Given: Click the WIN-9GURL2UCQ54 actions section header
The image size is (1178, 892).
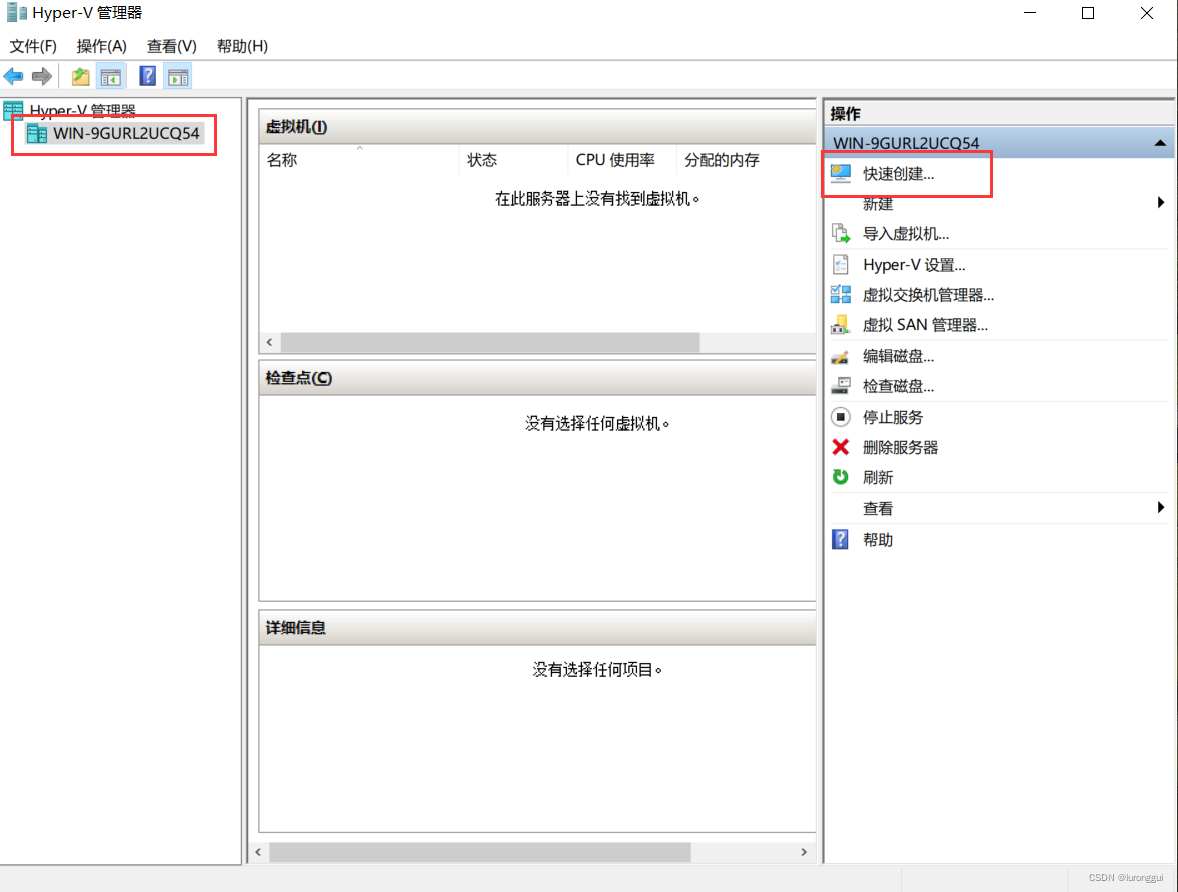Looking at the screenshot, I should point(999,143).
